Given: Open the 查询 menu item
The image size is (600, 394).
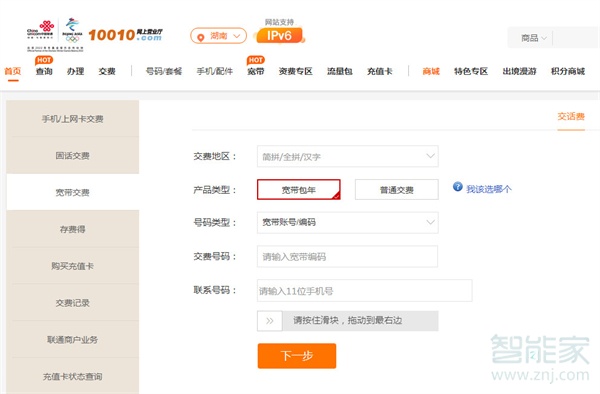Looking at the screenshot, I should click(44, 71).
